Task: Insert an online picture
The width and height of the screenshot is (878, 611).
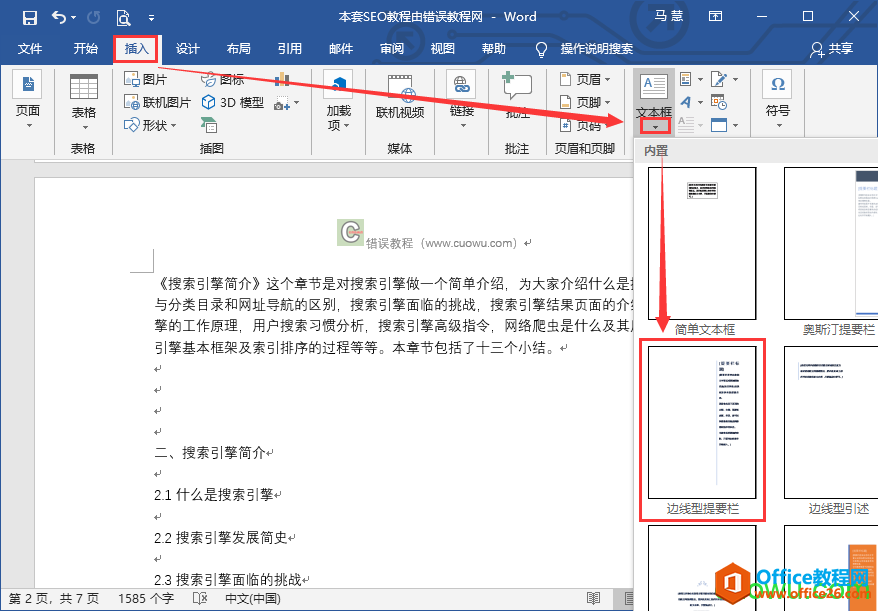Action: tap(157, 102)
